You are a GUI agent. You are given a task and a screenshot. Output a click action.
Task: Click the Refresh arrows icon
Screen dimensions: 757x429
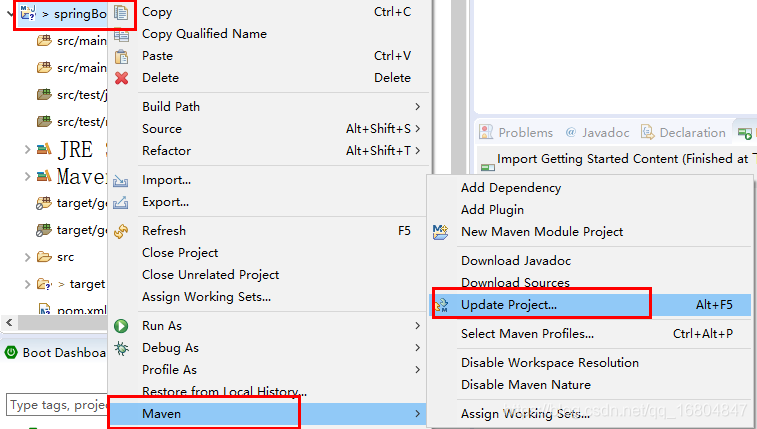click(x=121, y=232)
